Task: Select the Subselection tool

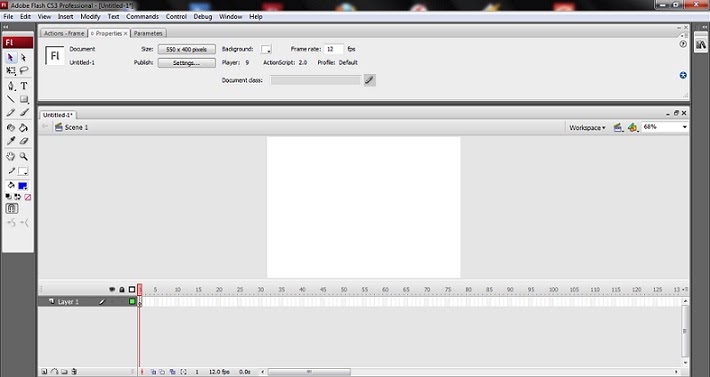Action: pos(24,57)
